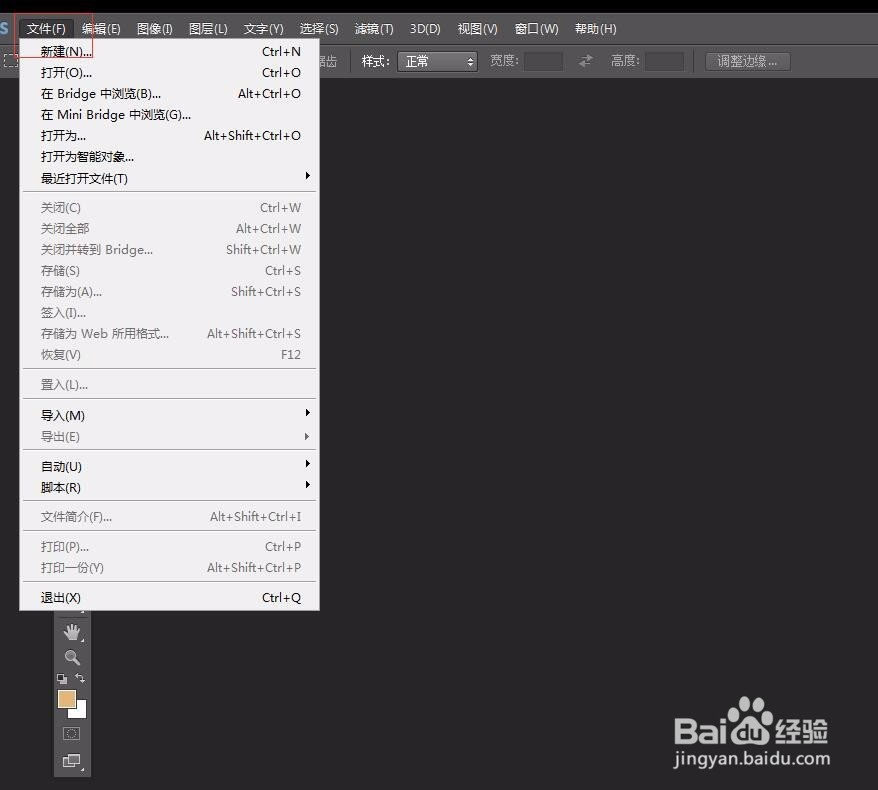Click the 打印一份(Y) menu entry
The height and width of the screenshot is (790, 878).
170,568
